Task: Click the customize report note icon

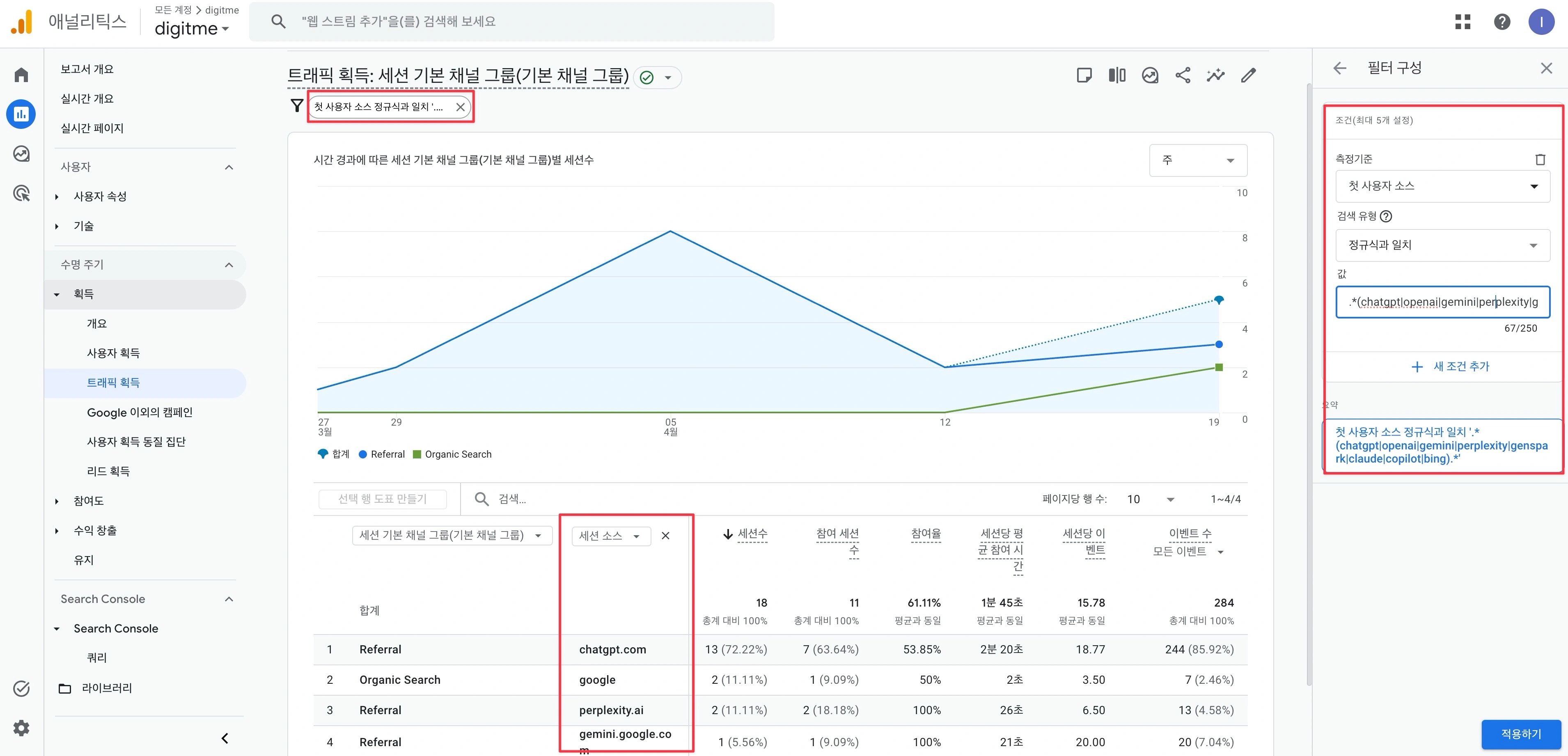Action: click(x=1084, y=76)
